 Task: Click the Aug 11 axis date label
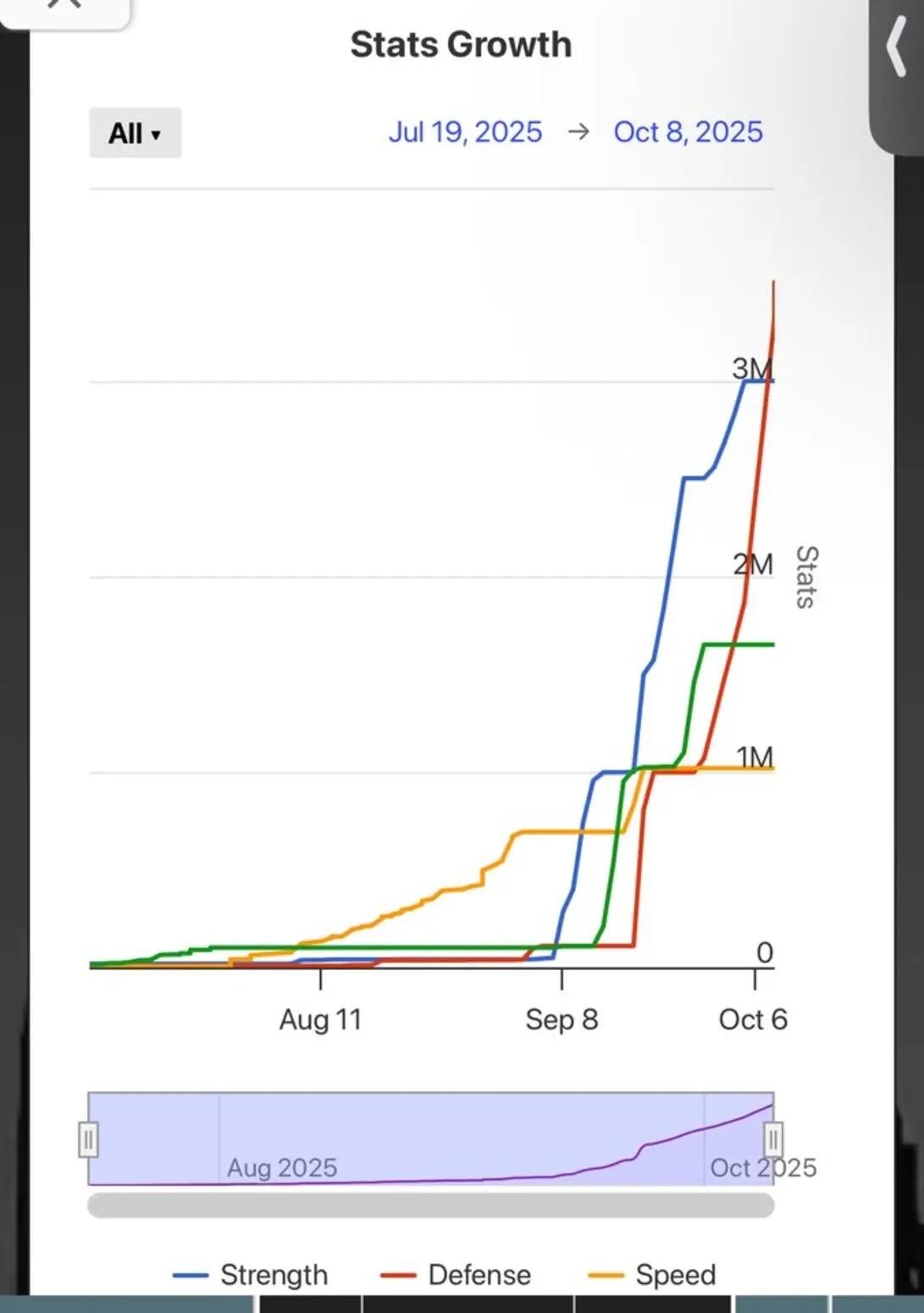click(320, 1019)
